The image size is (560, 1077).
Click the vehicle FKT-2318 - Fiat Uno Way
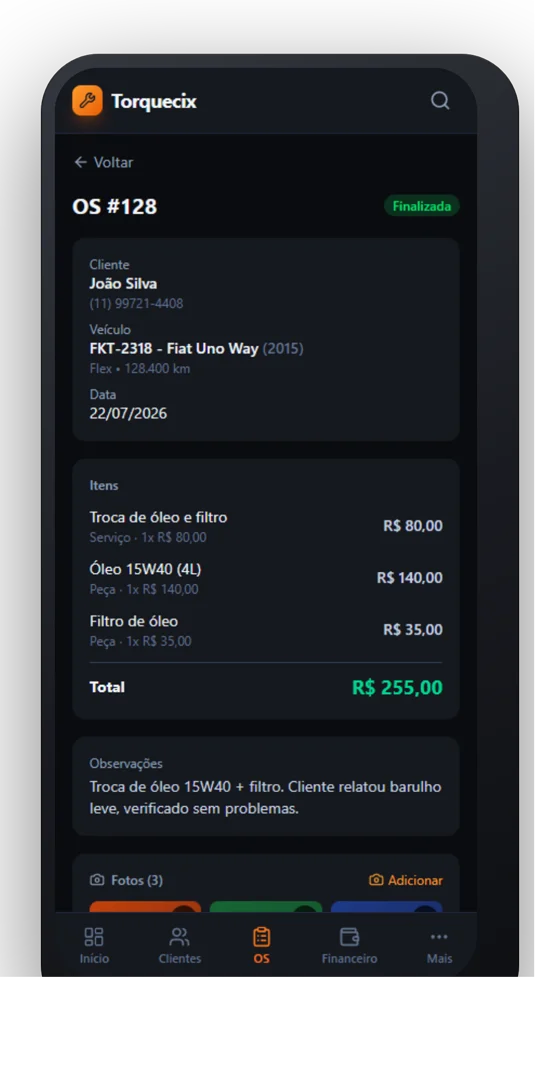click(174, 348)
